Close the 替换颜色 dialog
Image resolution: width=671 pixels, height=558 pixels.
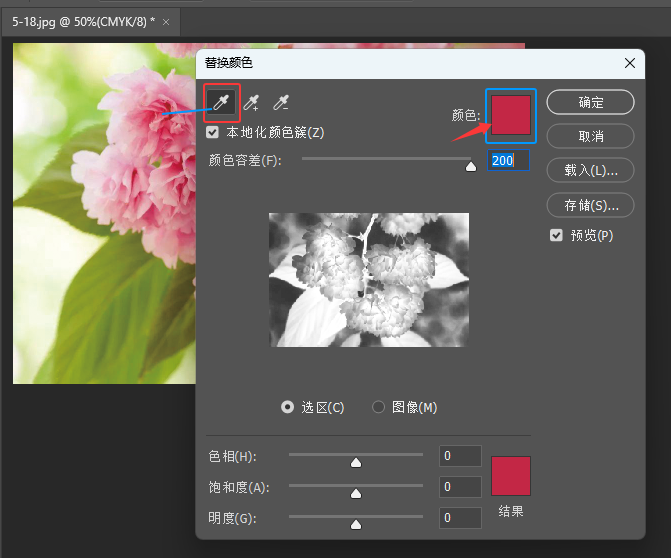point(629,63)
